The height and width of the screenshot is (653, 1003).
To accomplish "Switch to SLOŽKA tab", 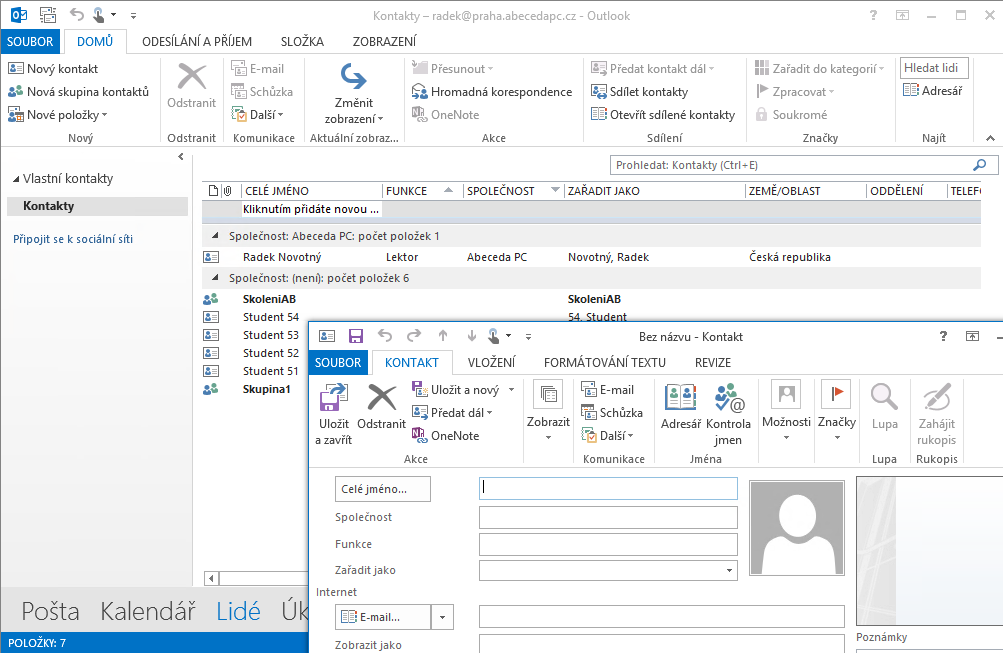I will click(x=302, y=42).
